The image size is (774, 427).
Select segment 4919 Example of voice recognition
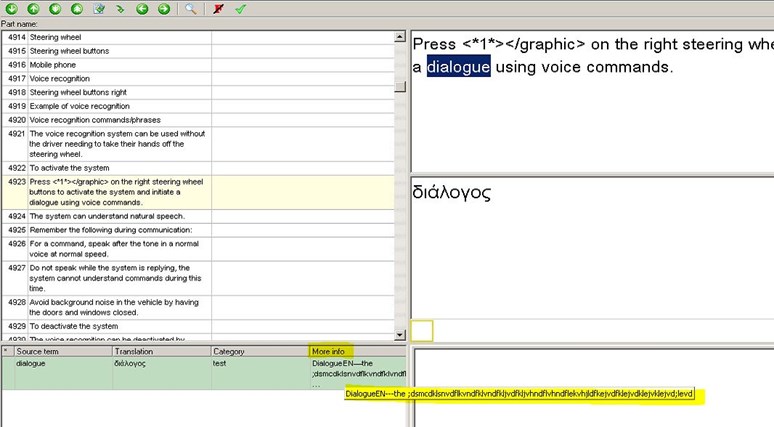197,106
